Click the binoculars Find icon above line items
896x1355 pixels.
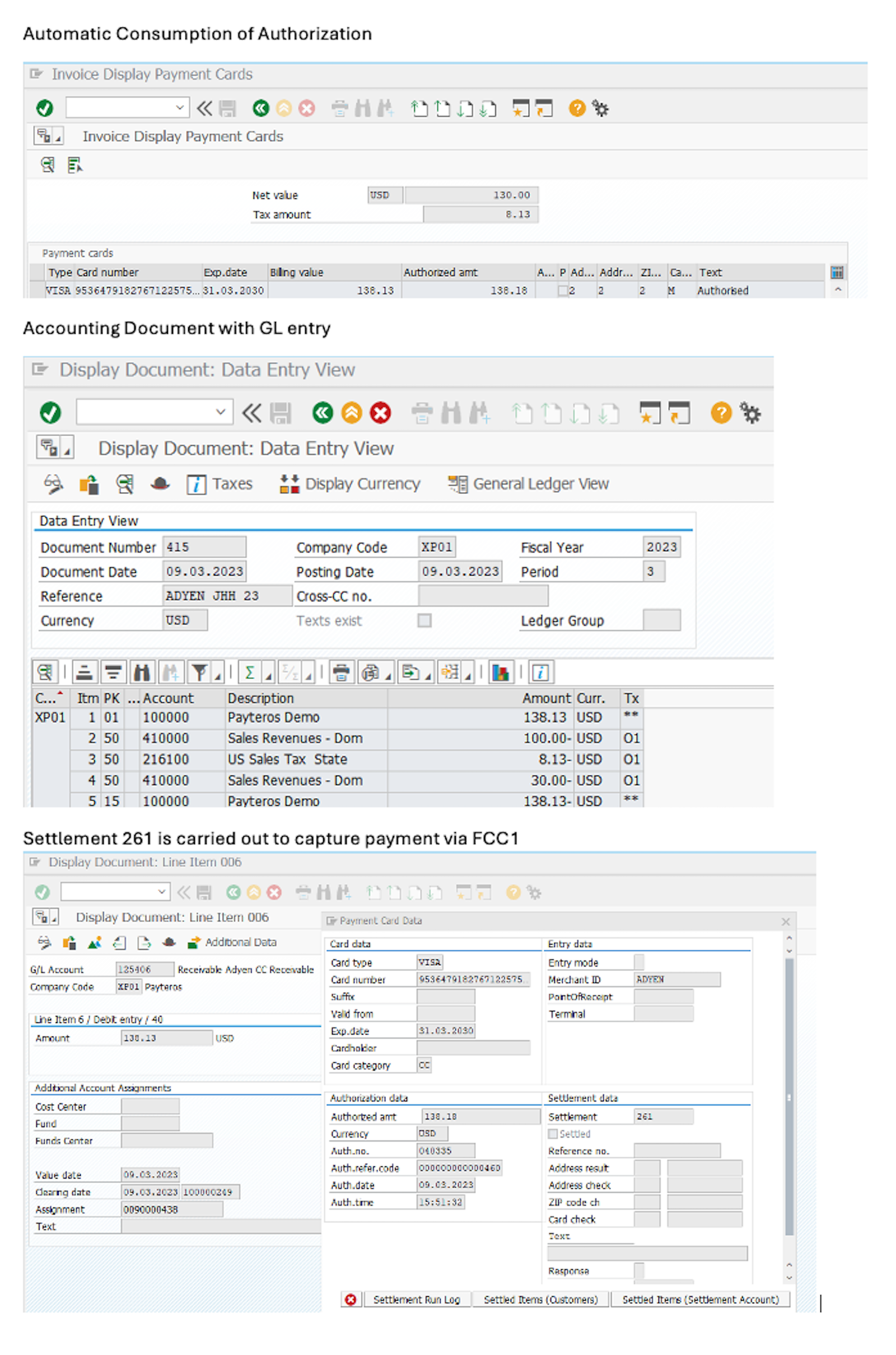pyautogui.click(x=142, y=672)
